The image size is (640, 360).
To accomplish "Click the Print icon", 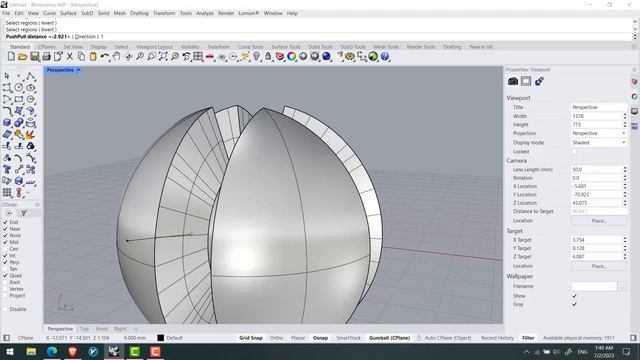I will (46, 56).
